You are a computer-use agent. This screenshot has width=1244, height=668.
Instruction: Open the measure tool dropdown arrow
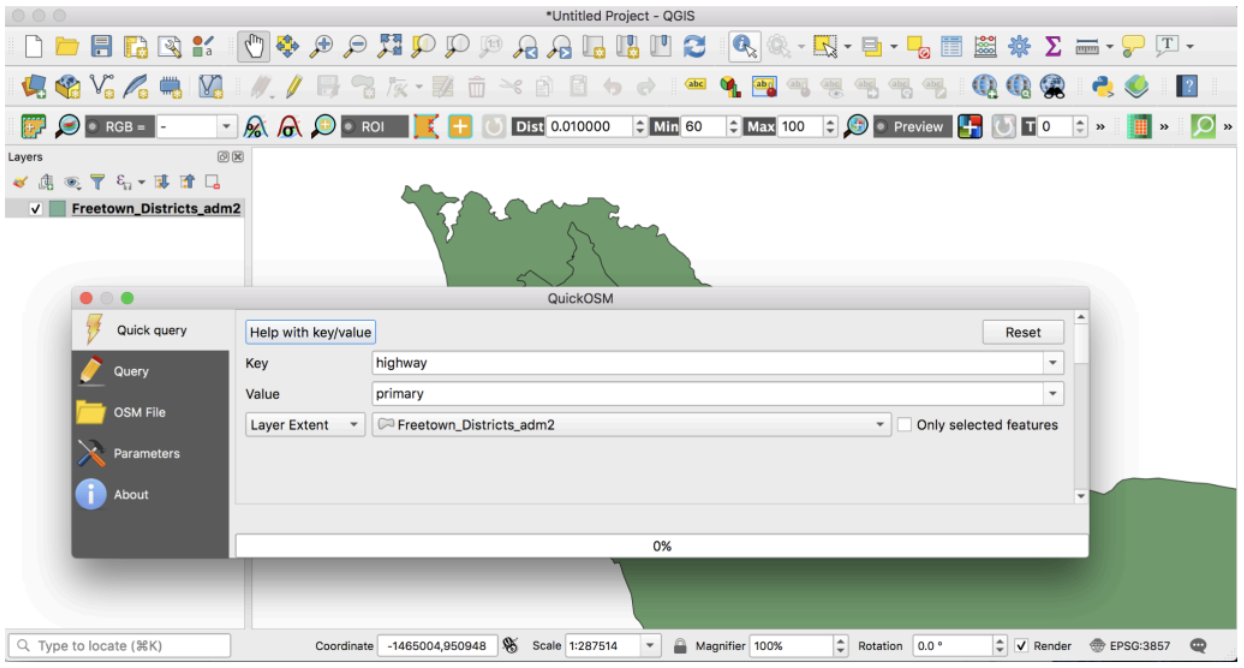[x=1110, y=46]
